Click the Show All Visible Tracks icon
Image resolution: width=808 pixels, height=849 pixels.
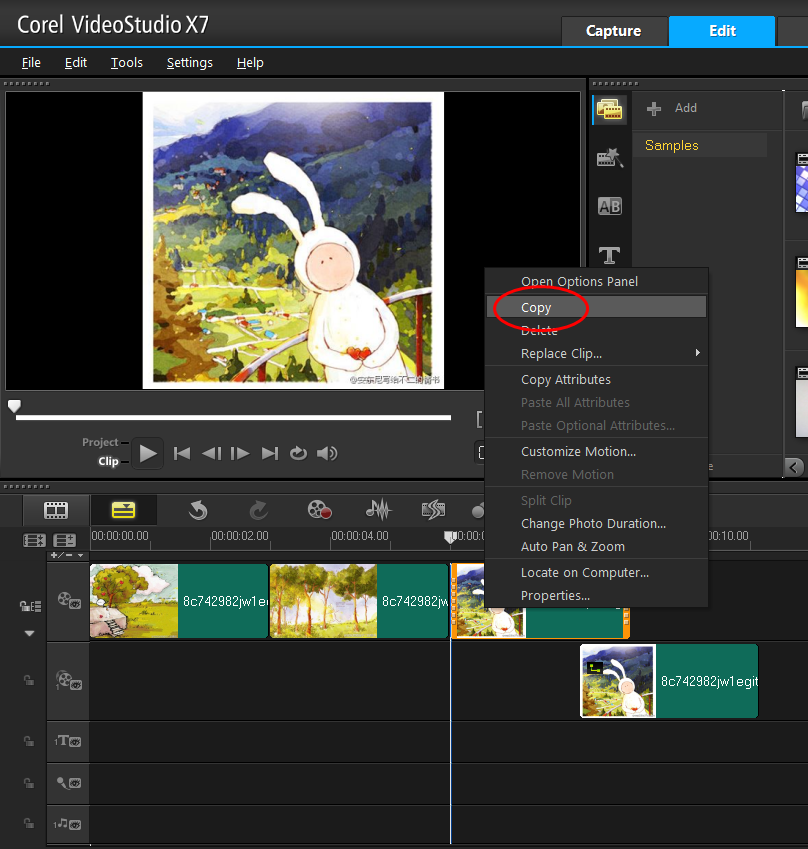(x=34, y=540)
